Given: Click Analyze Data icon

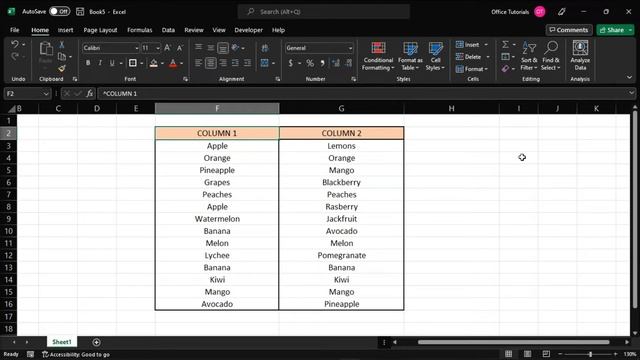Looking at the screenshot, I should (580, 56).
